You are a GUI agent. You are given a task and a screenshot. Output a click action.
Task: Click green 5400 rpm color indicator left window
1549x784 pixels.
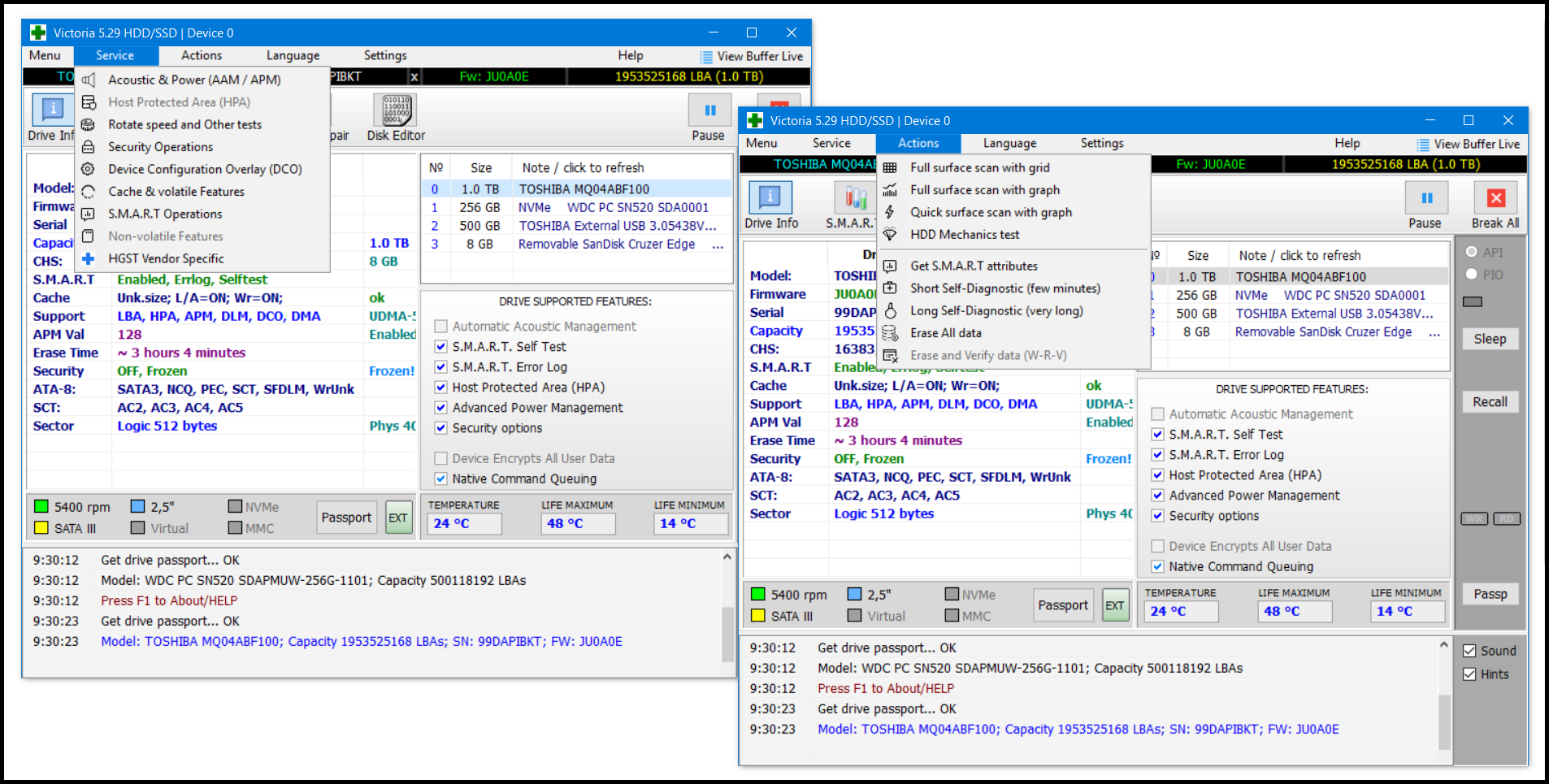pyautogui.click(x=41, y=506)
